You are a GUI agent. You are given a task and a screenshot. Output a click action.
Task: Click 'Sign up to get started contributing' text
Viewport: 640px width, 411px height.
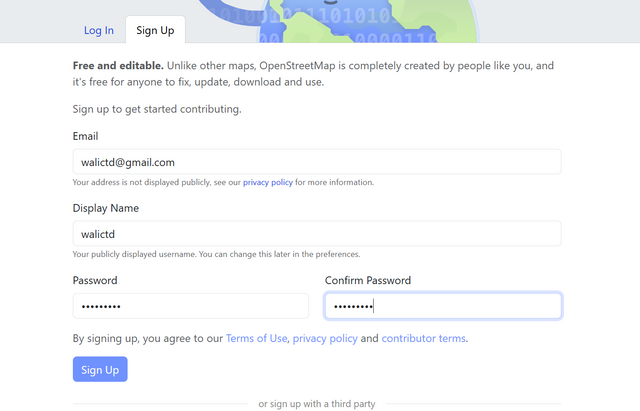click(x=157, y=109)
